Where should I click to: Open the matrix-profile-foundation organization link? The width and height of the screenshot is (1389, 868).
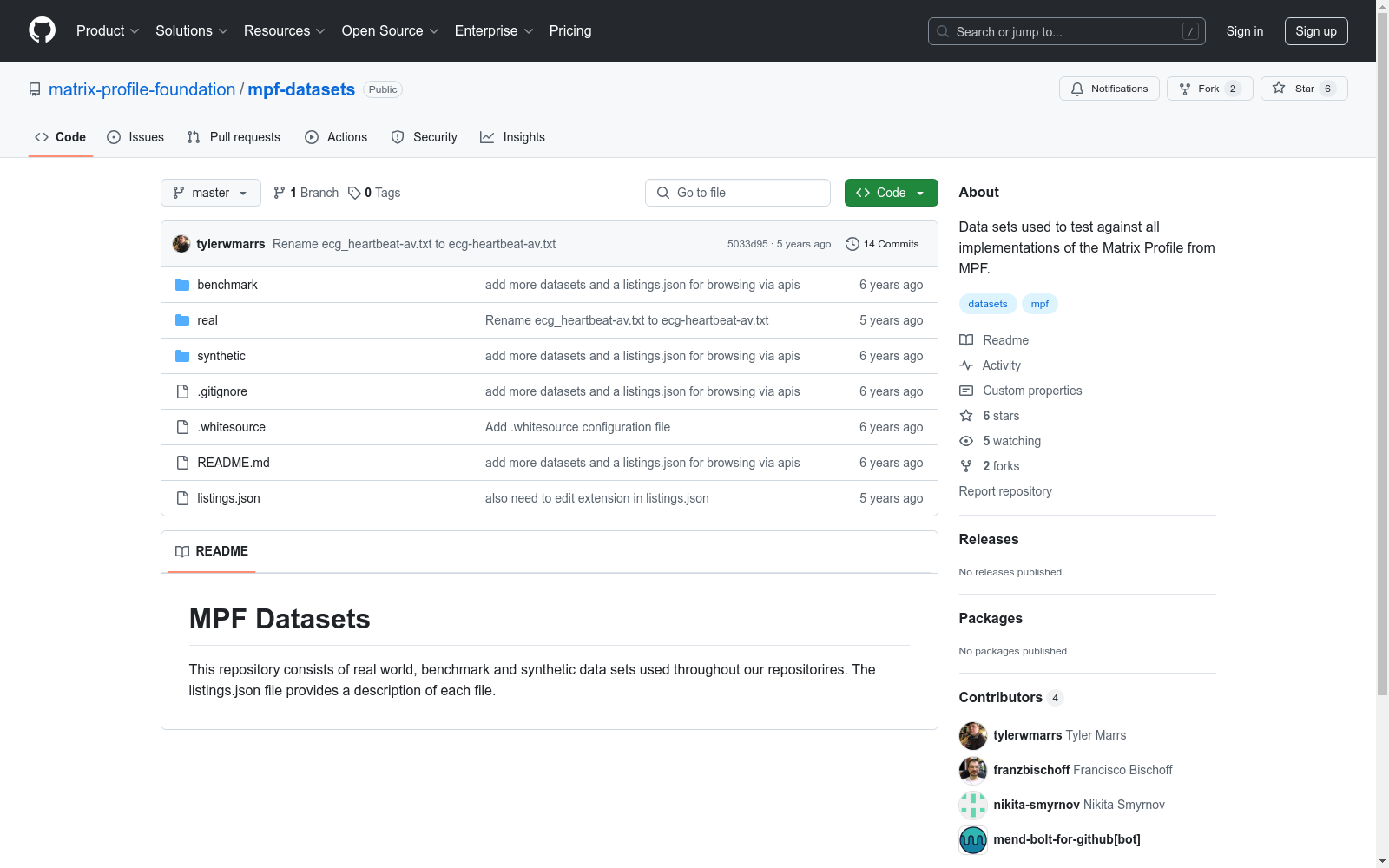click(x=142, y=89)
